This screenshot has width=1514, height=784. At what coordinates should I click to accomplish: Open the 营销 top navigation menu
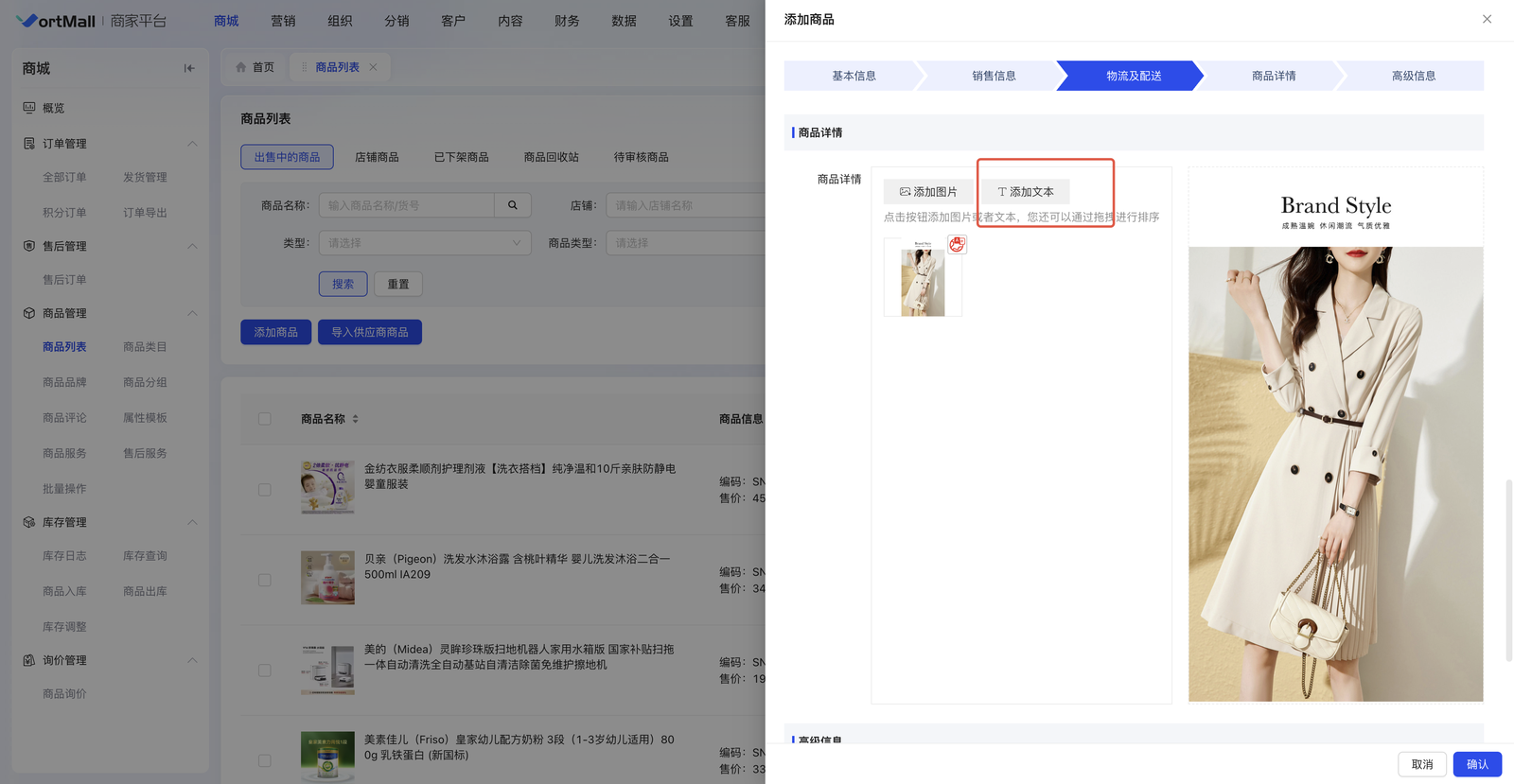283,21
